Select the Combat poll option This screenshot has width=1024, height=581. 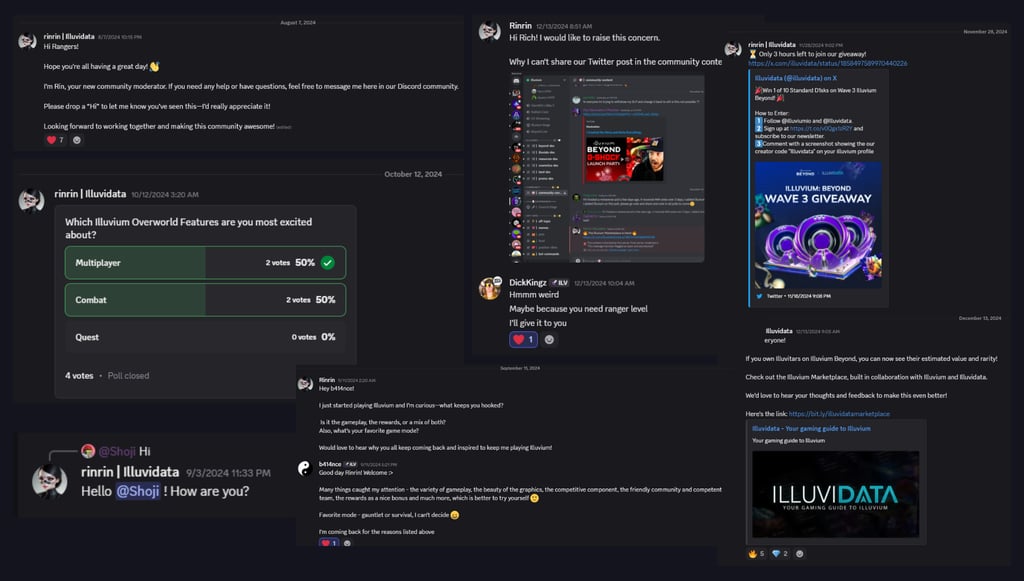click(205, 300)
